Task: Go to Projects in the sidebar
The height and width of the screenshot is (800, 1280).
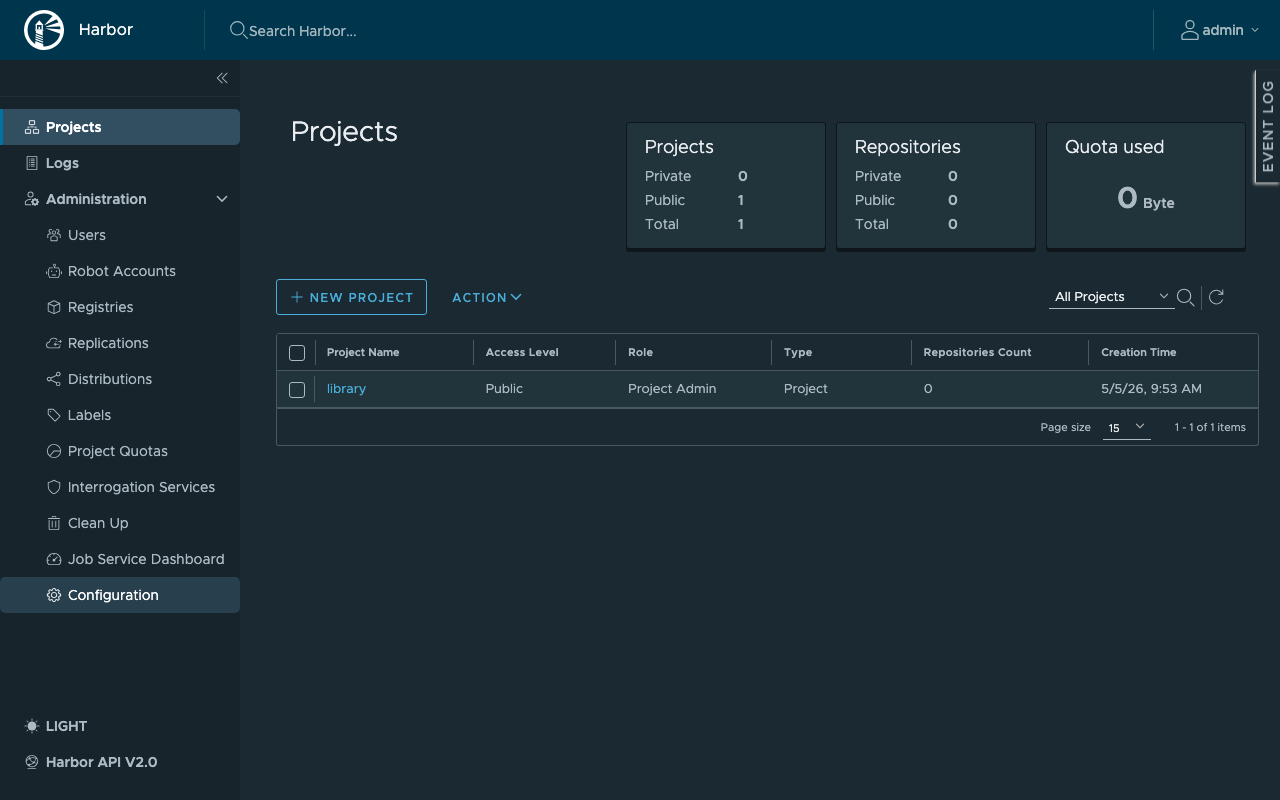Action: (x=120, y=127)
